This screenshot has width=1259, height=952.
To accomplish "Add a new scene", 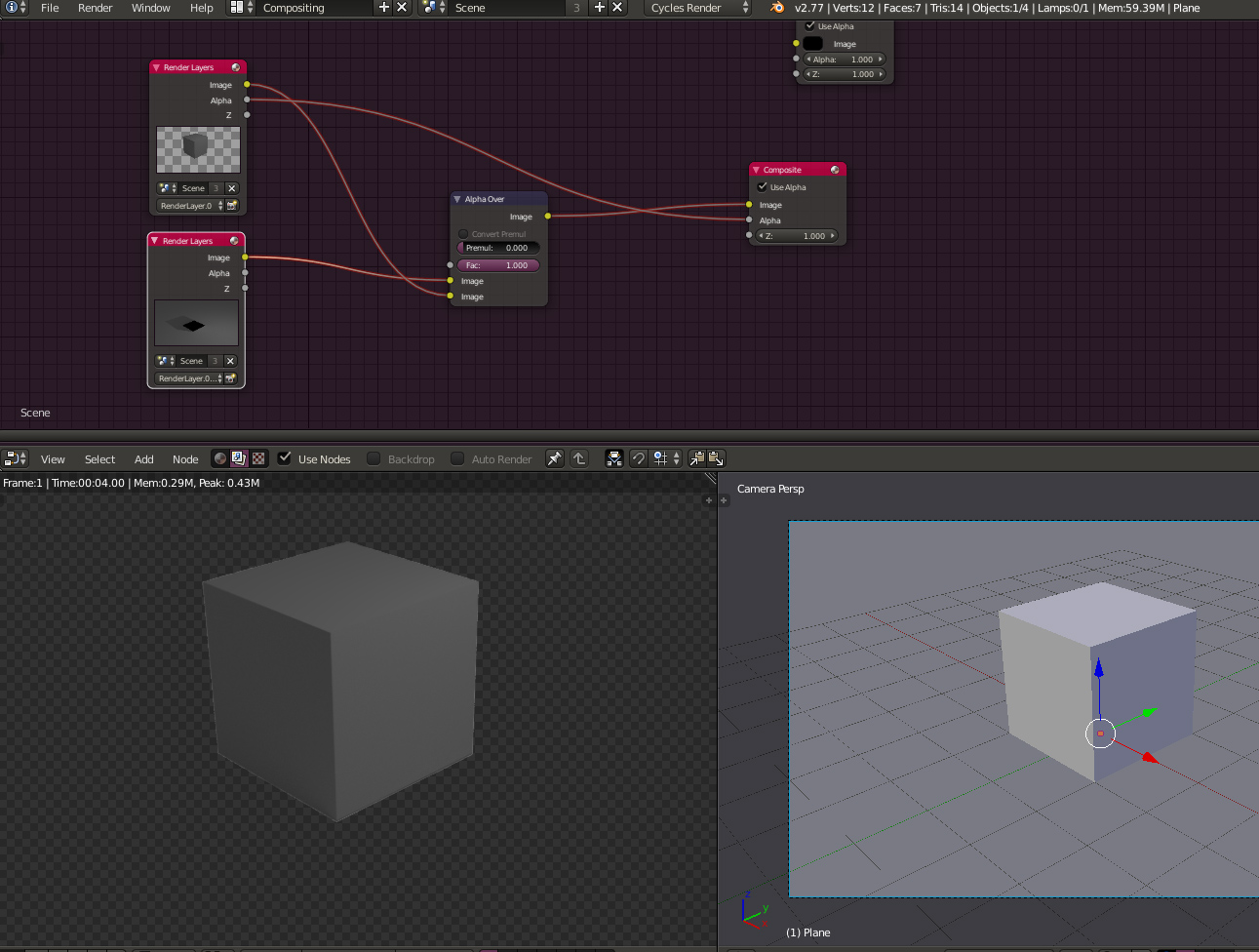I will point(600,7).
